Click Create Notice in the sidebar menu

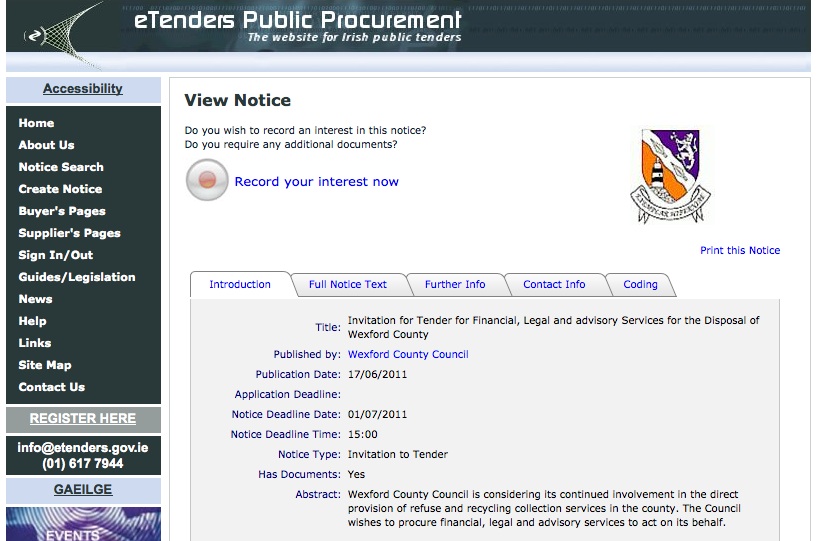(60, 189)
